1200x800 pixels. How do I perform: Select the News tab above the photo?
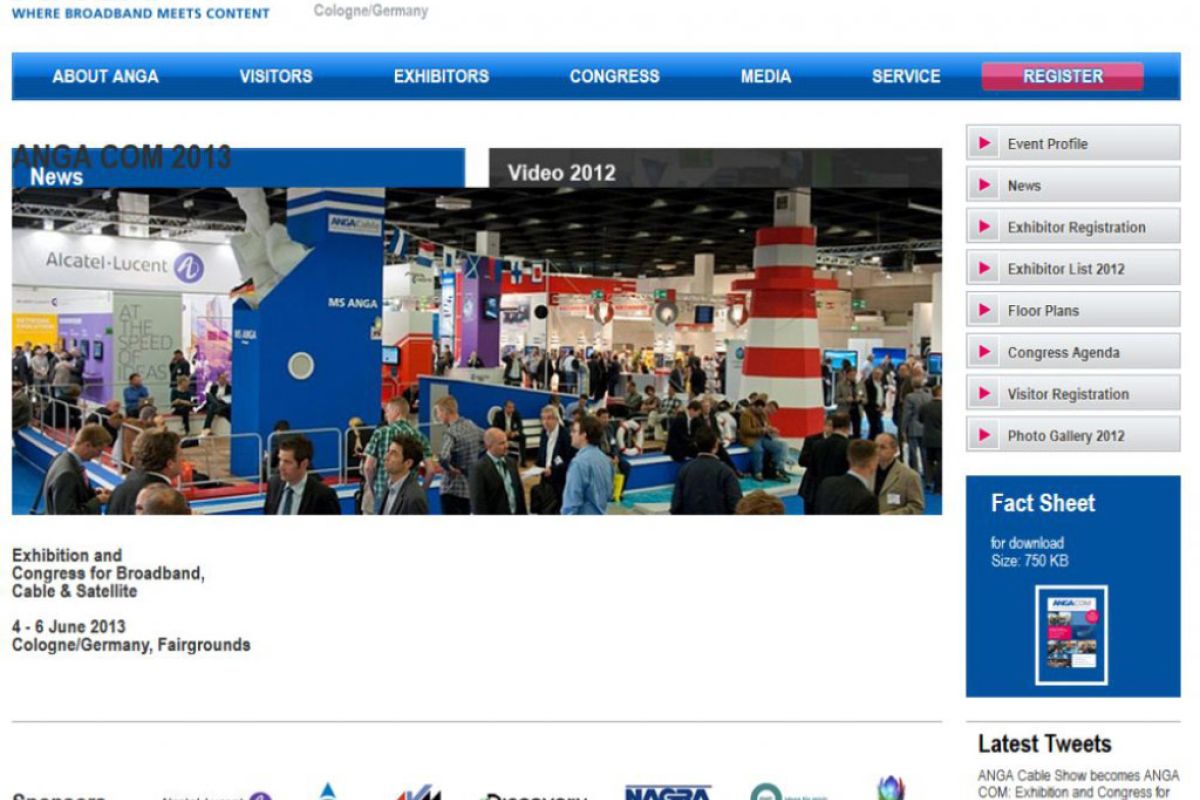(57, 177)
